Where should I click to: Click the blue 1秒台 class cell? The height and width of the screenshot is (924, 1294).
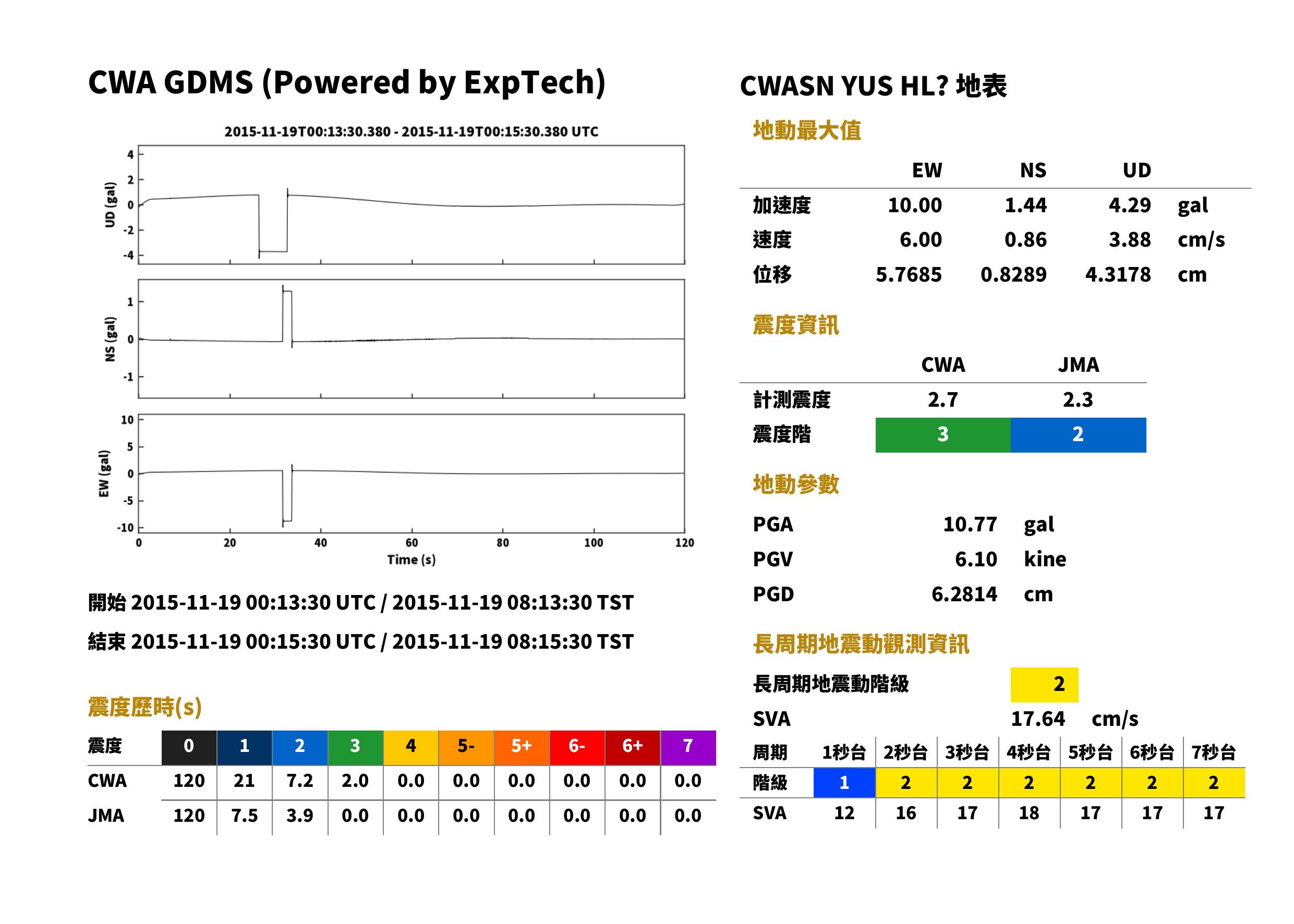[844, 782]
